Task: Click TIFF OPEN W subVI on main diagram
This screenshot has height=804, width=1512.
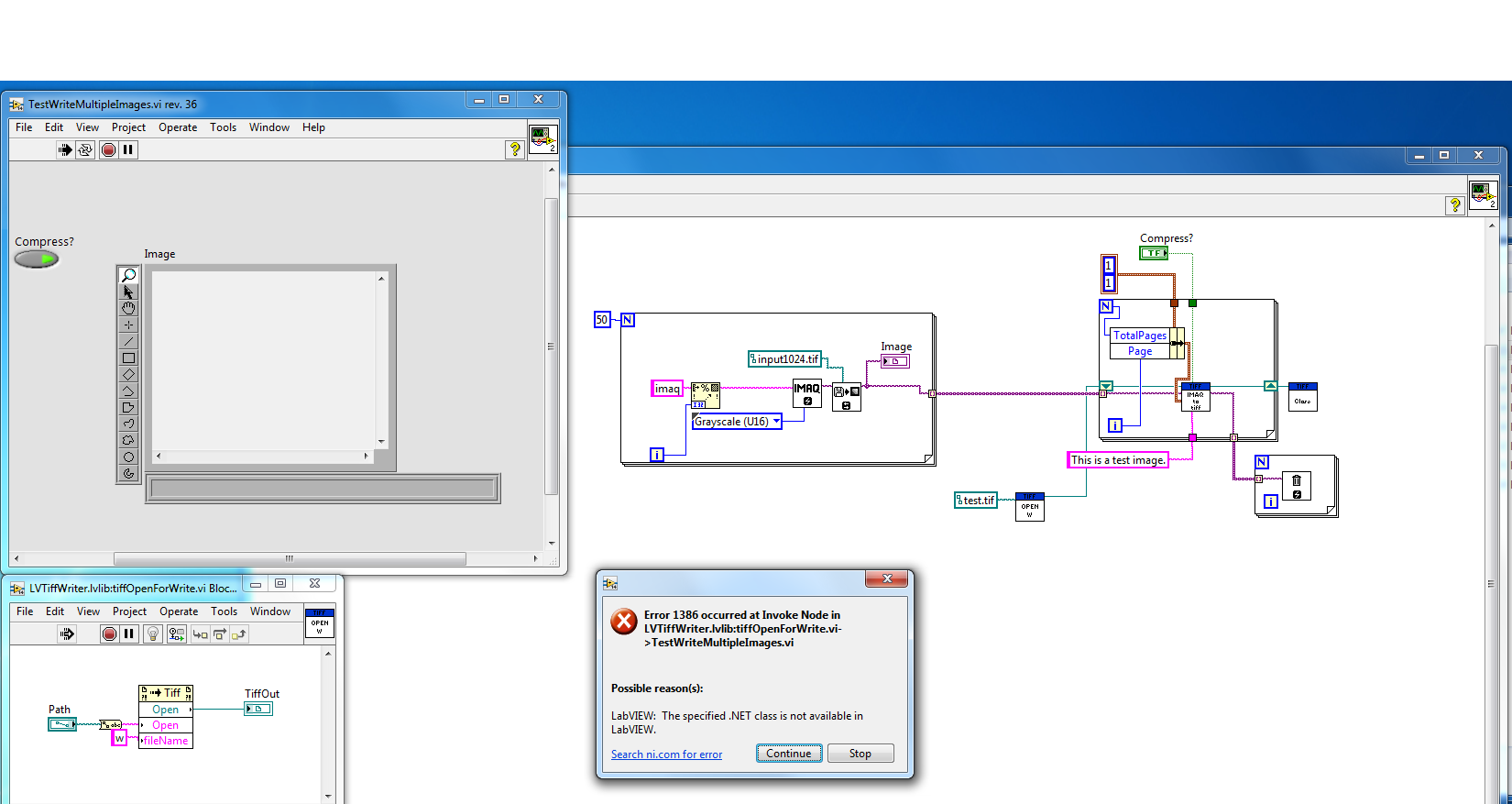Action: click(1030, 507)
